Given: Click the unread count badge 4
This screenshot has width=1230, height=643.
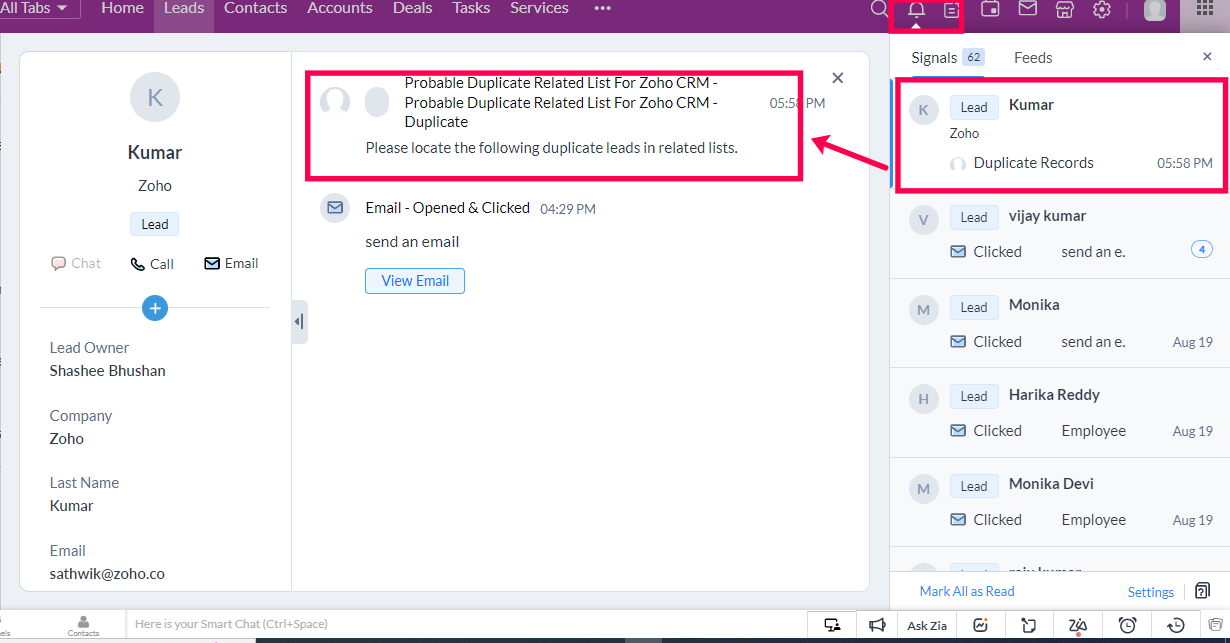Looking at the screenshot, I should point(1202,249).
